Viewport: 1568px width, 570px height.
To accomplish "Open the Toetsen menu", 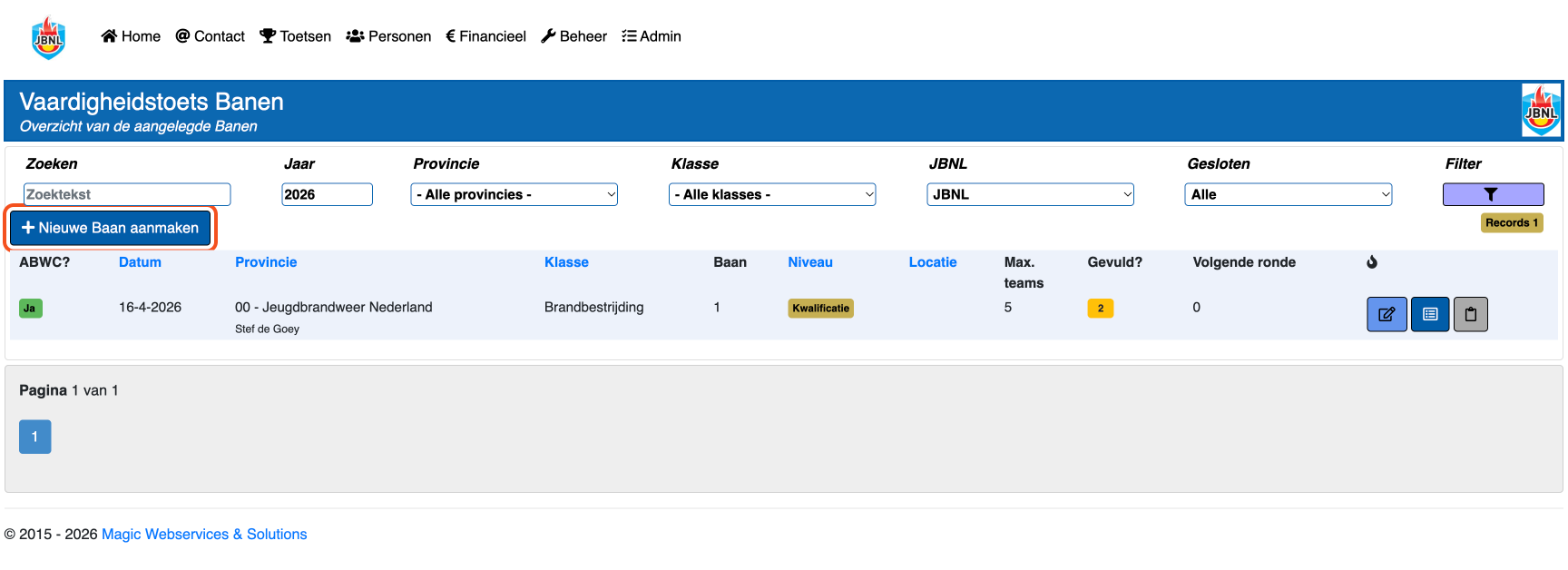I will (x=295, y=36).
